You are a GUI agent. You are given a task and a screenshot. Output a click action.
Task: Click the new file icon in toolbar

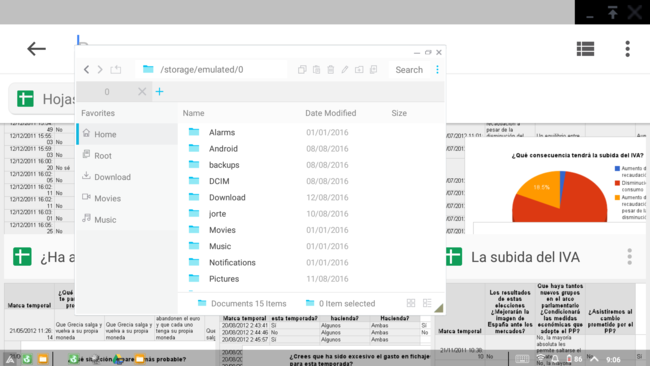[x=373, y=70]
